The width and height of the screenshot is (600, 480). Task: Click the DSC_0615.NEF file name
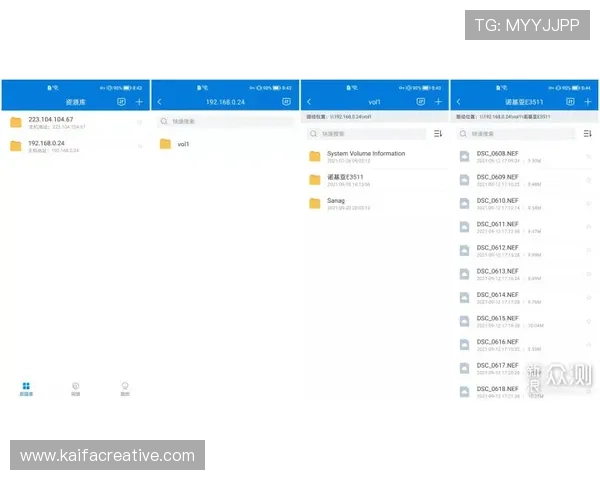[x=497, y=318]
